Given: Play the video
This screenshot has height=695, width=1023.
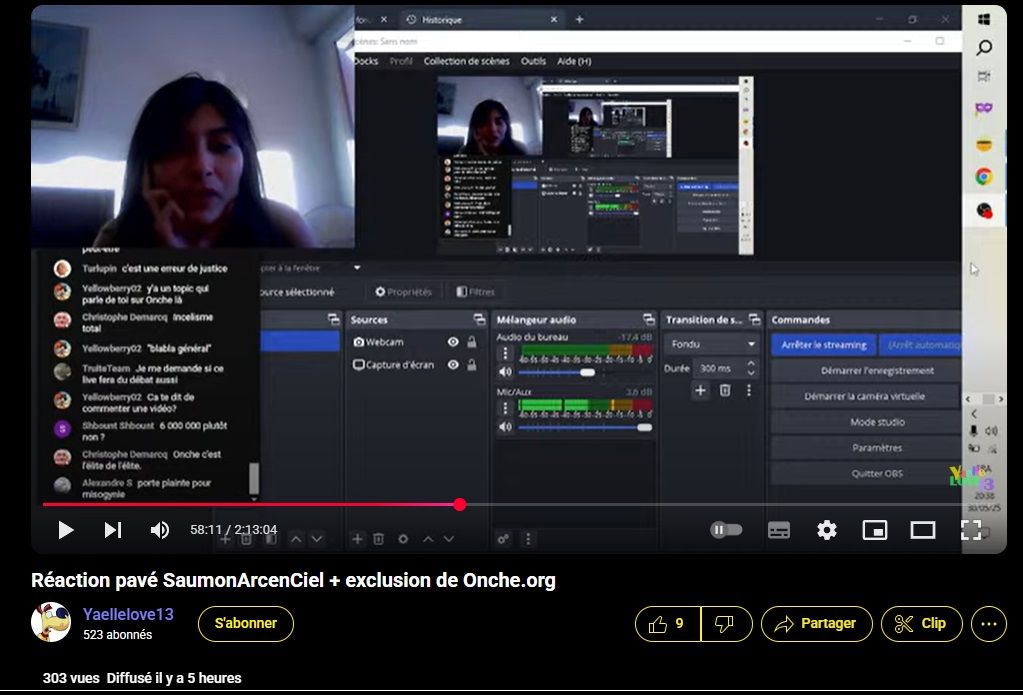Looking at the screenshot, I should pos(66,530).
